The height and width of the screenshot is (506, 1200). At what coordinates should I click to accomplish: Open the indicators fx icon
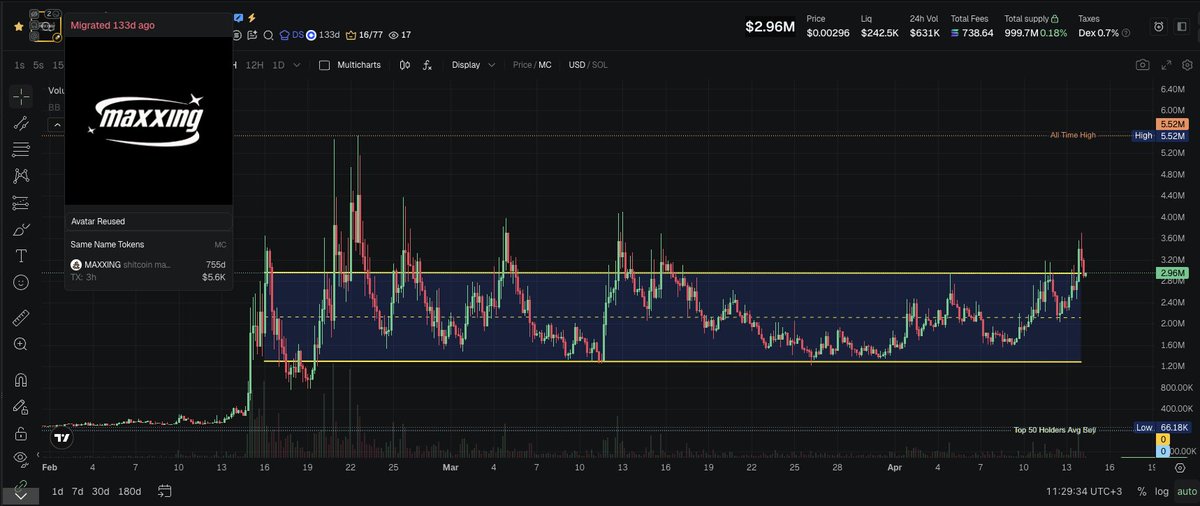(x=427, y=65)
